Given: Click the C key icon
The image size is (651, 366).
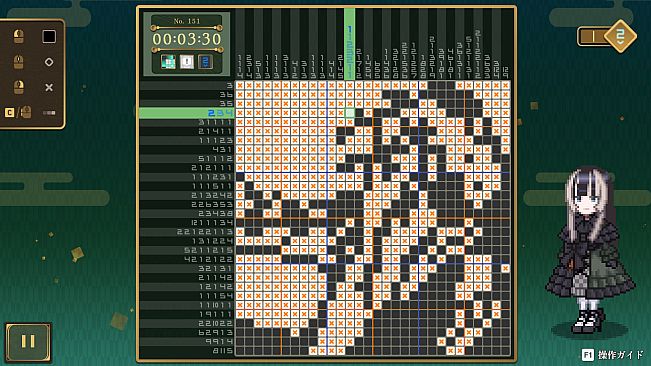Looking at the screenshot, I should point(10,112).
